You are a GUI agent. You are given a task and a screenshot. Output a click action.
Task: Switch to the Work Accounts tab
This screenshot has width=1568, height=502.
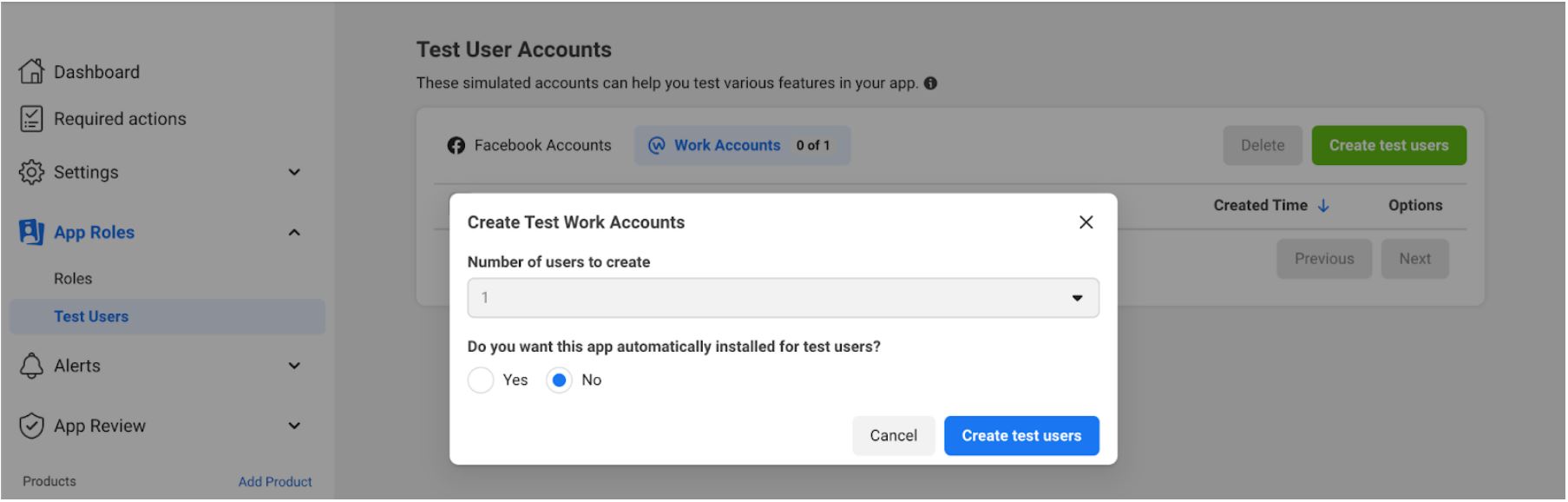(x=742, y=145)
